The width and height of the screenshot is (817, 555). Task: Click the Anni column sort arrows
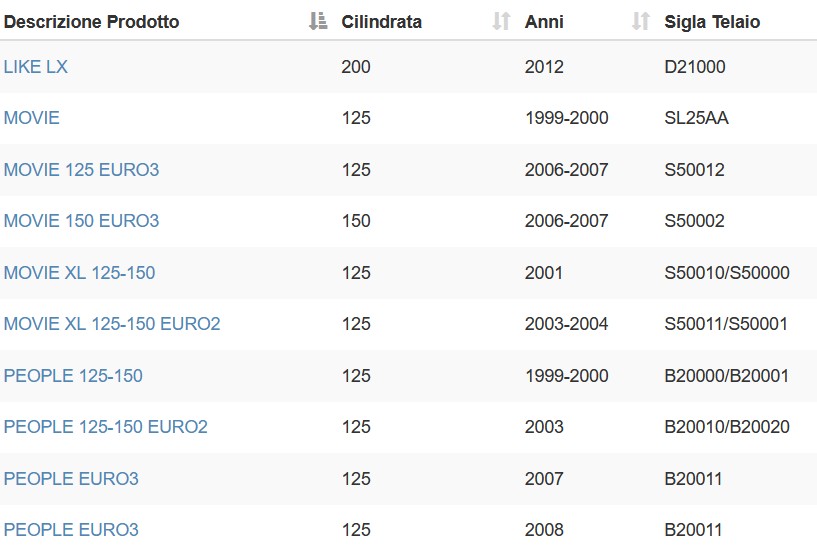[640, 21]
